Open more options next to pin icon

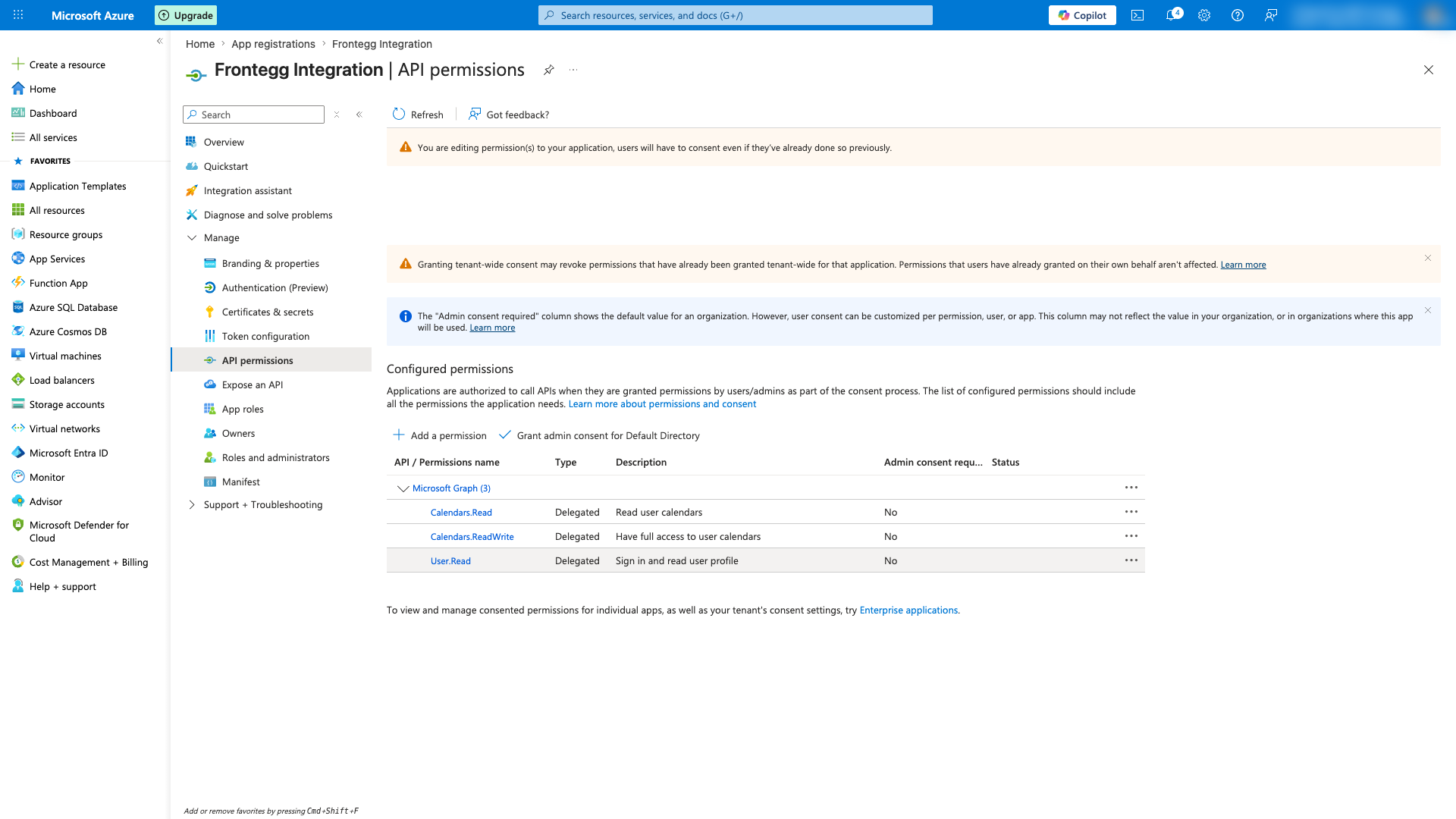(573, 70)
